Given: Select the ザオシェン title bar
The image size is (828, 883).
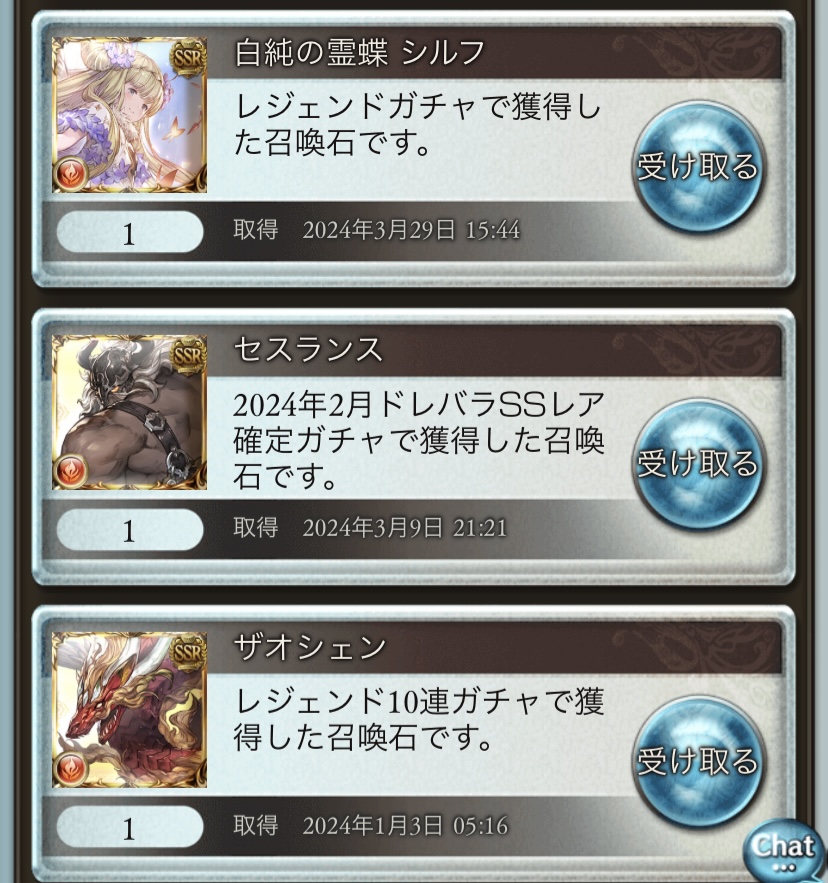Looking at the screenshot, I should (495, 648).
